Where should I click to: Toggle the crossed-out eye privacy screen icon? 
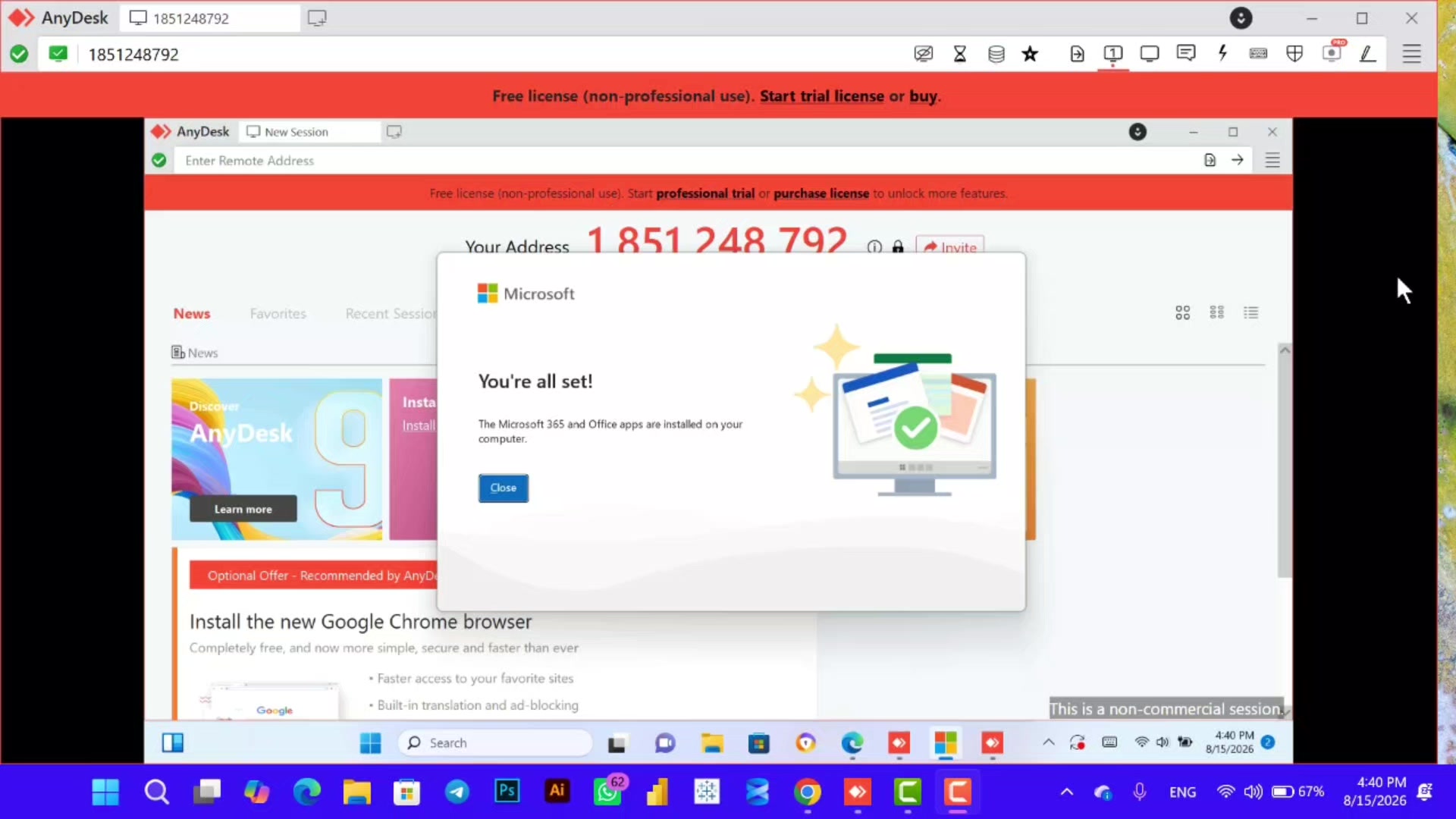924,54
